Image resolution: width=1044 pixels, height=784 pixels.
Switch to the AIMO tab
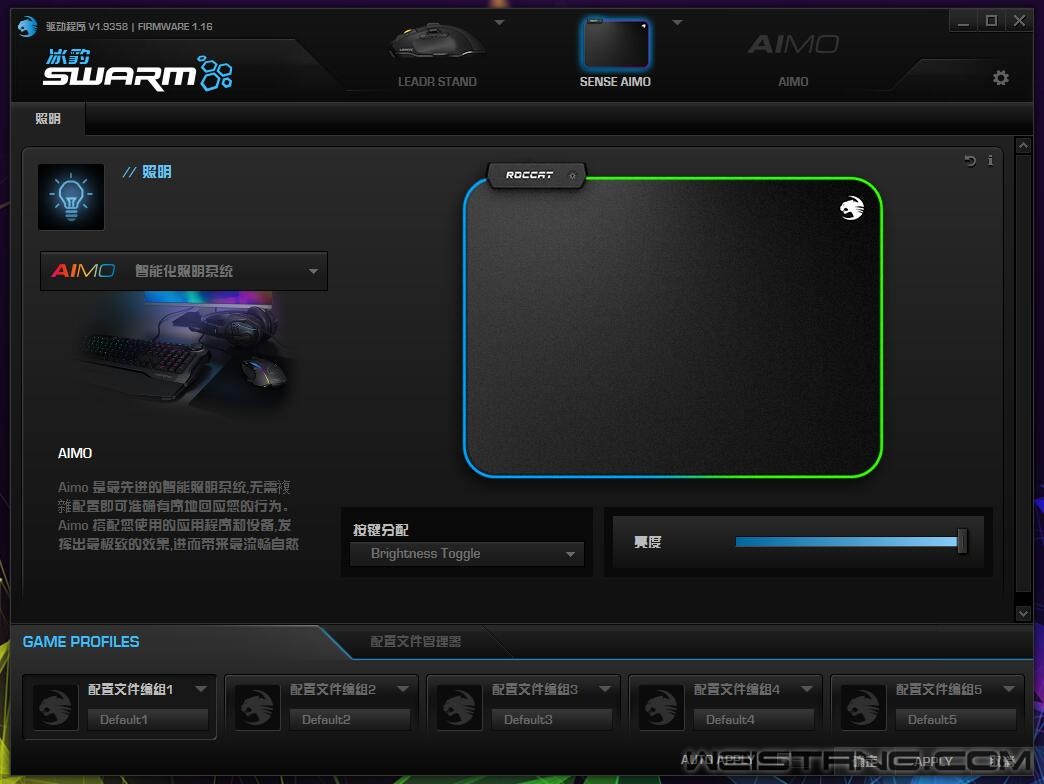tap(793, 82)
